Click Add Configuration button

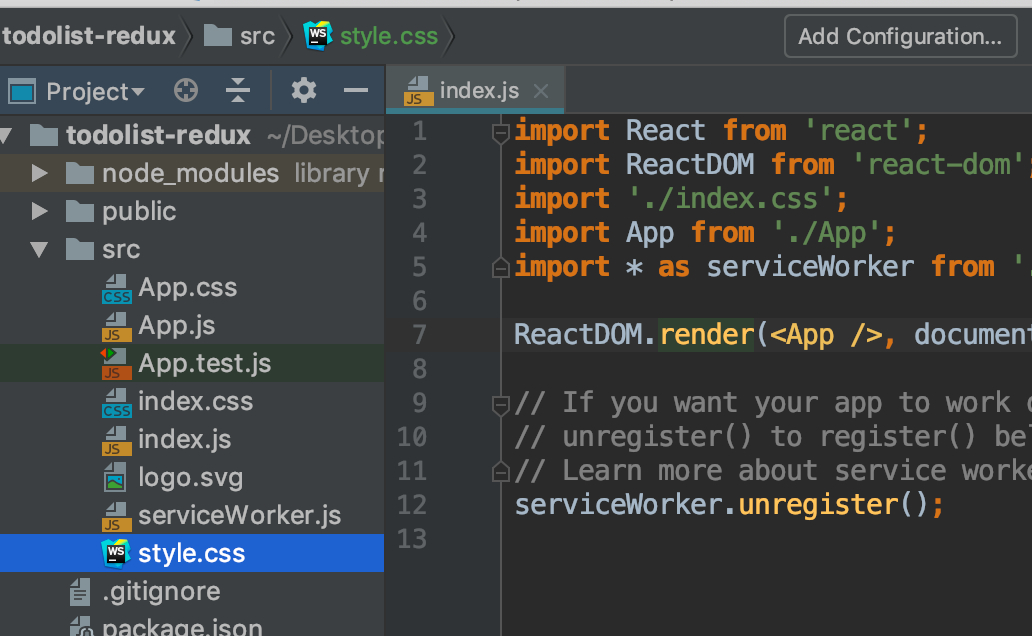(900, 36)
